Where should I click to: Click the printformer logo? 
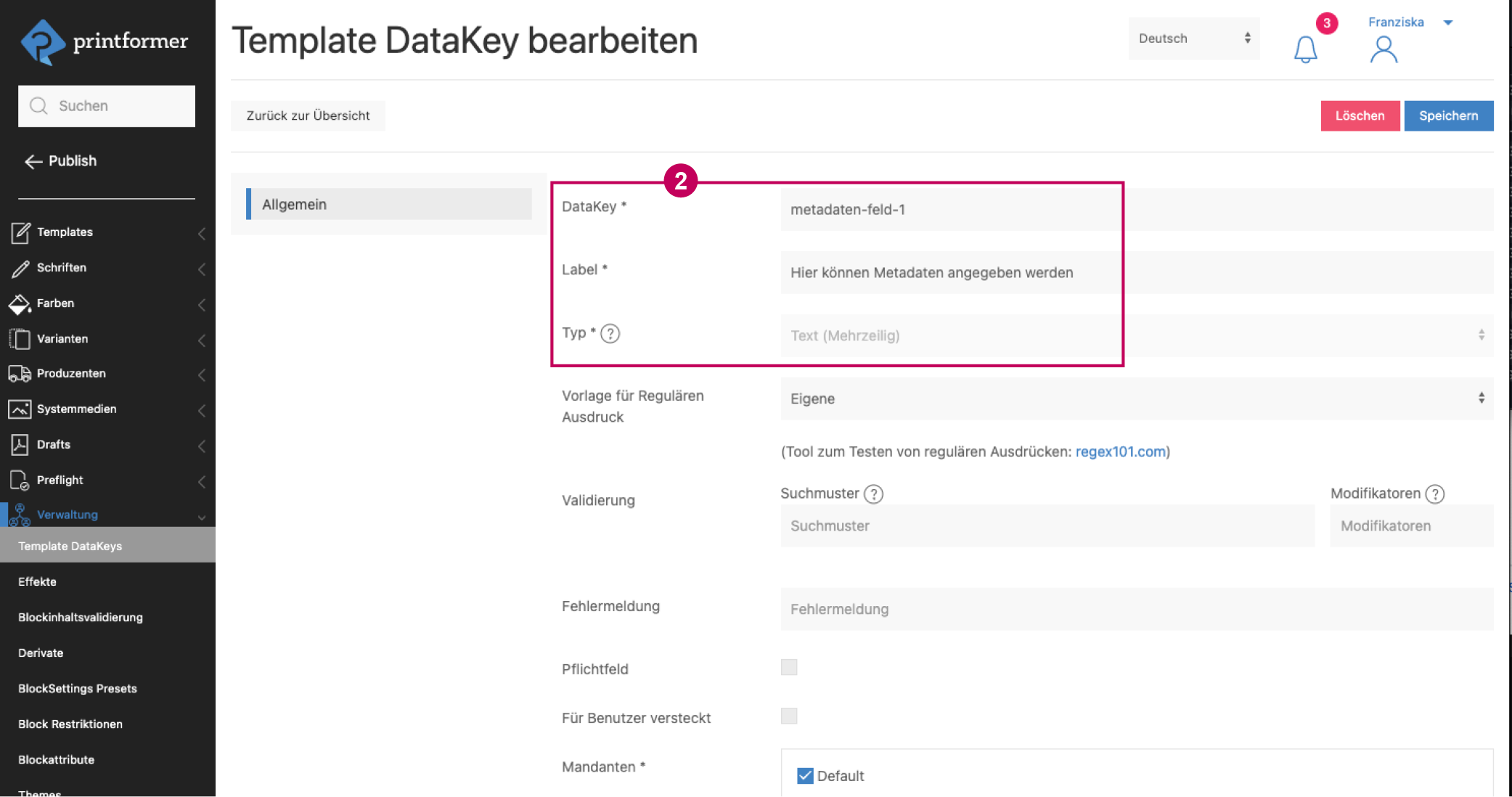click(105, 42)
